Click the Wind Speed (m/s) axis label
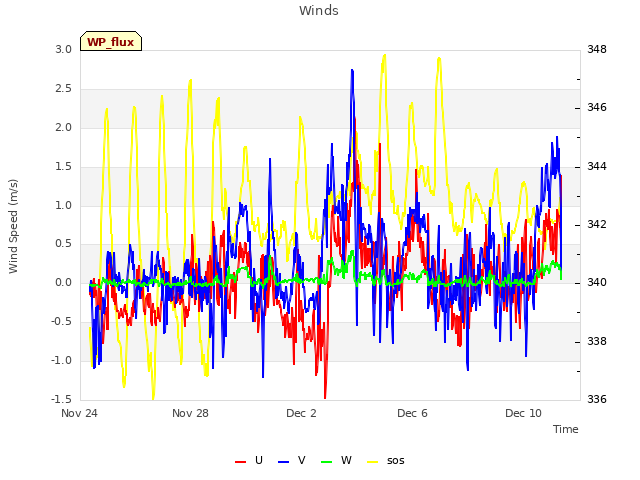The width and height of the screenshot is (640, 480). click(13, 226)
